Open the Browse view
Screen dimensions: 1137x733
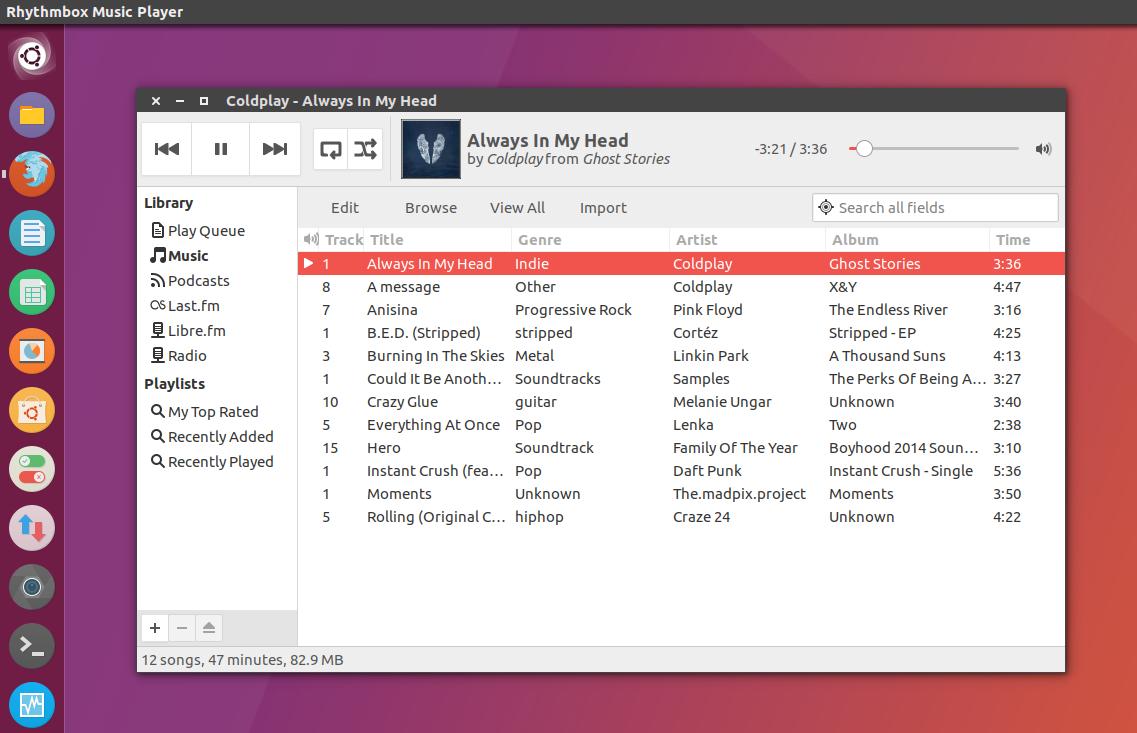[431, 208]
